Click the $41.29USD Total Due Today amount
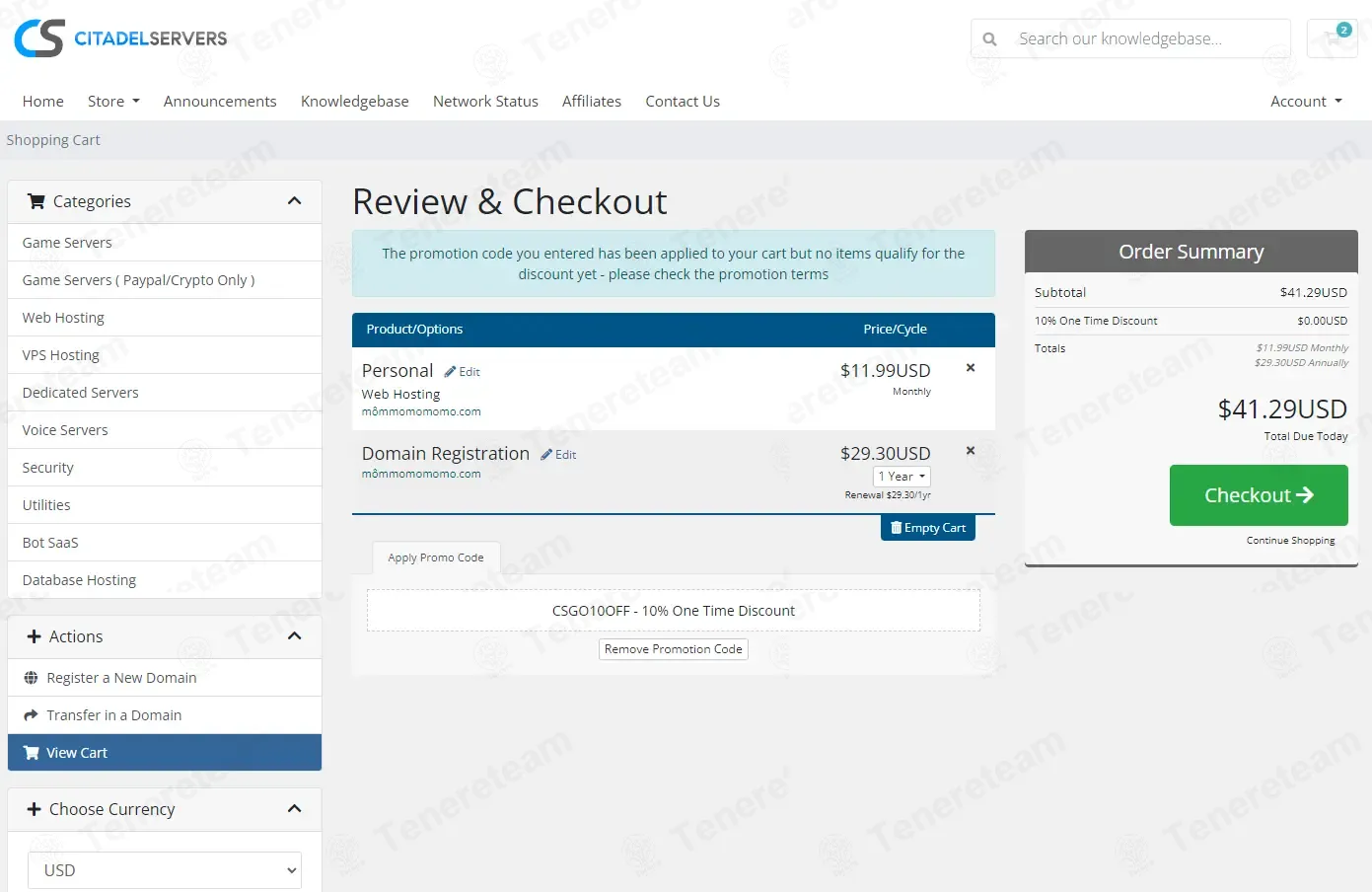The width and height of the screenshot is (1372, 892). 1282,409
